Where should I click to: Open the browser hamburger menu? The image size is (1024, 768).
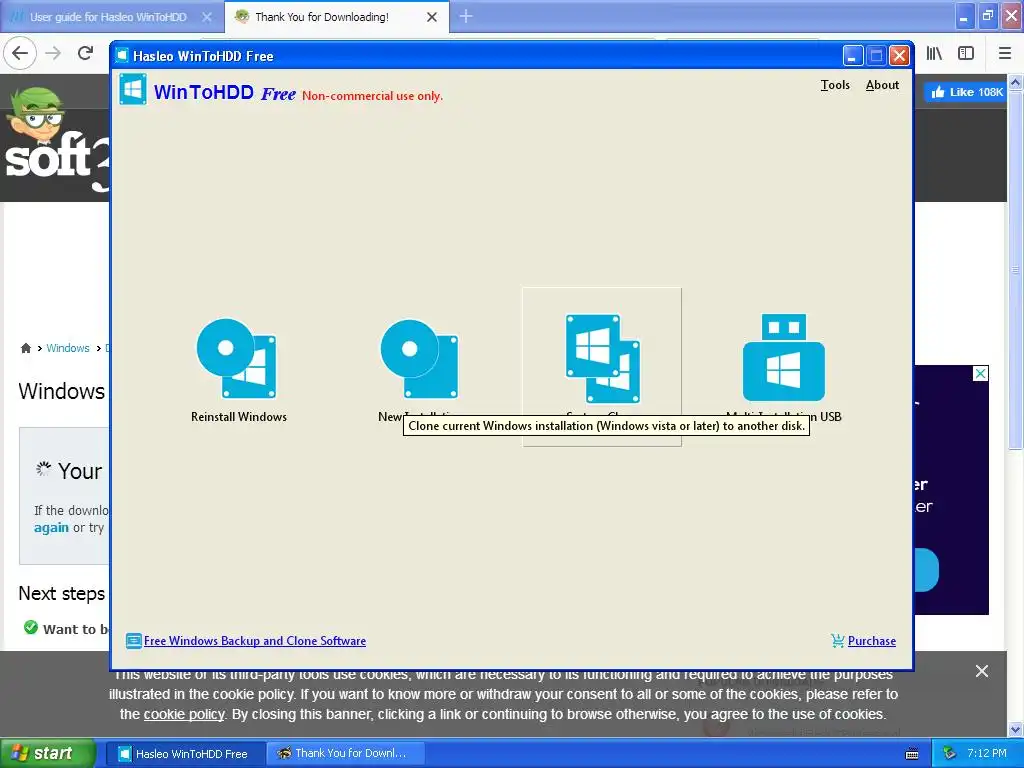coord(1005,54)
